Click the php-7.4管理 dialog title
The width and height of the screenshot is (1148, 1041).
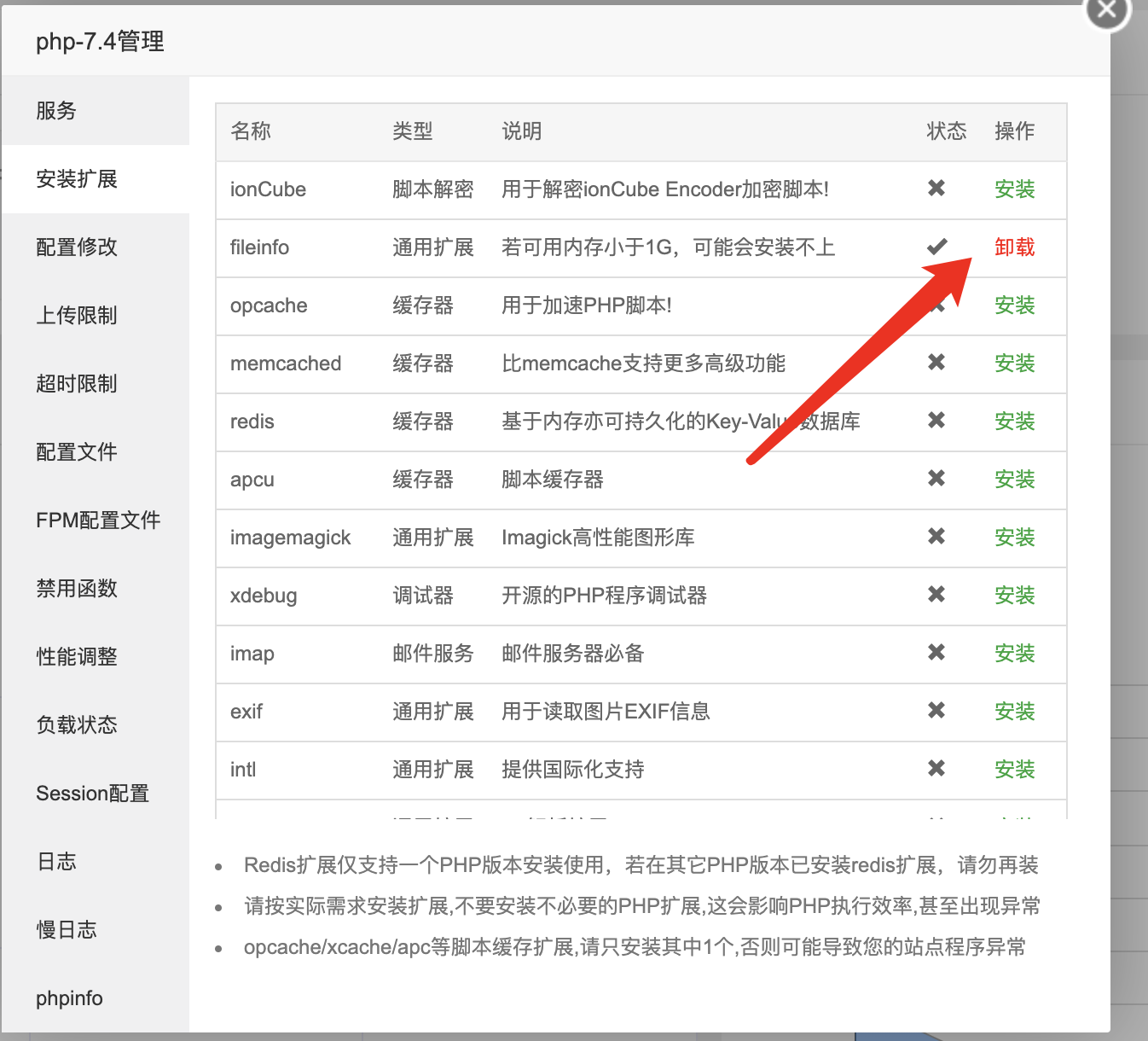click(100, 41)
